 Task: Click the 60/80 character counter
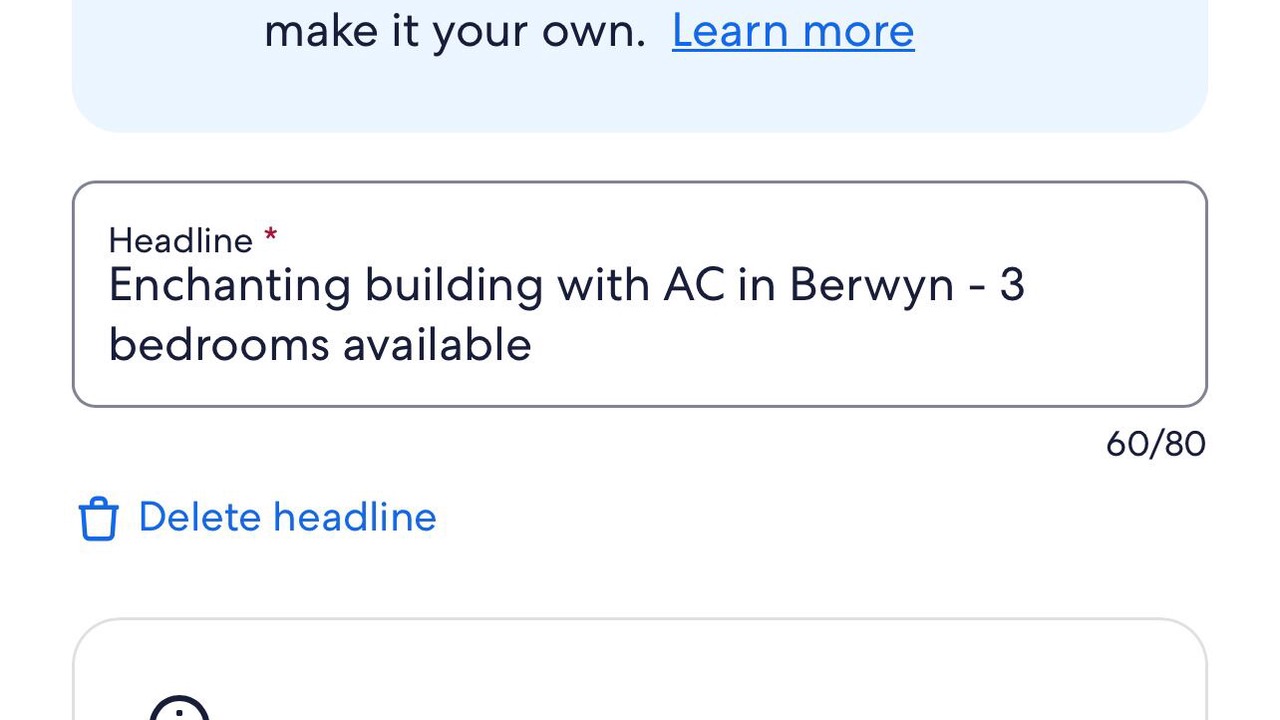coord(1155,444)
